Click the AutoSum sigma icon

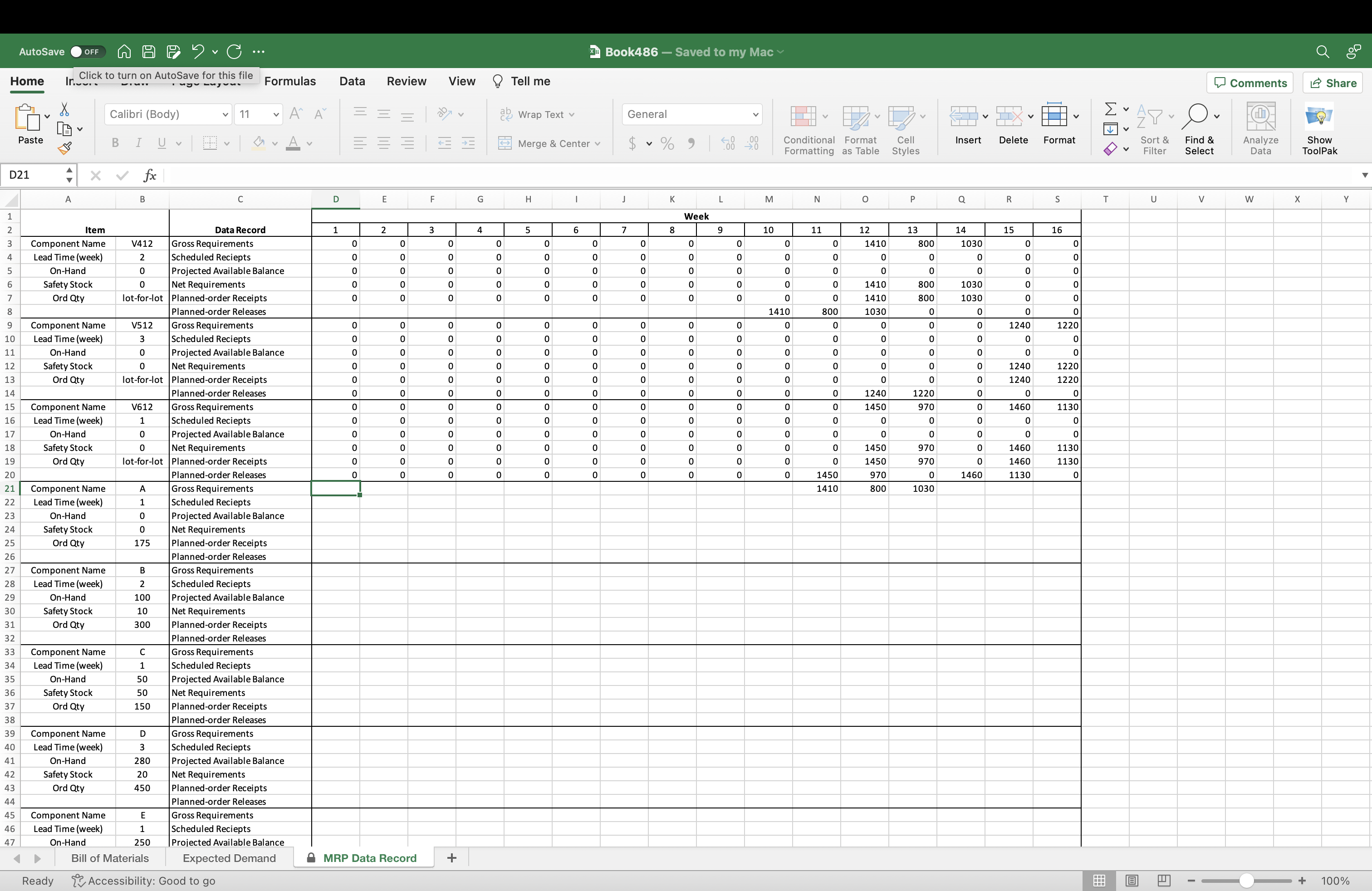(x=1110, y=109)
